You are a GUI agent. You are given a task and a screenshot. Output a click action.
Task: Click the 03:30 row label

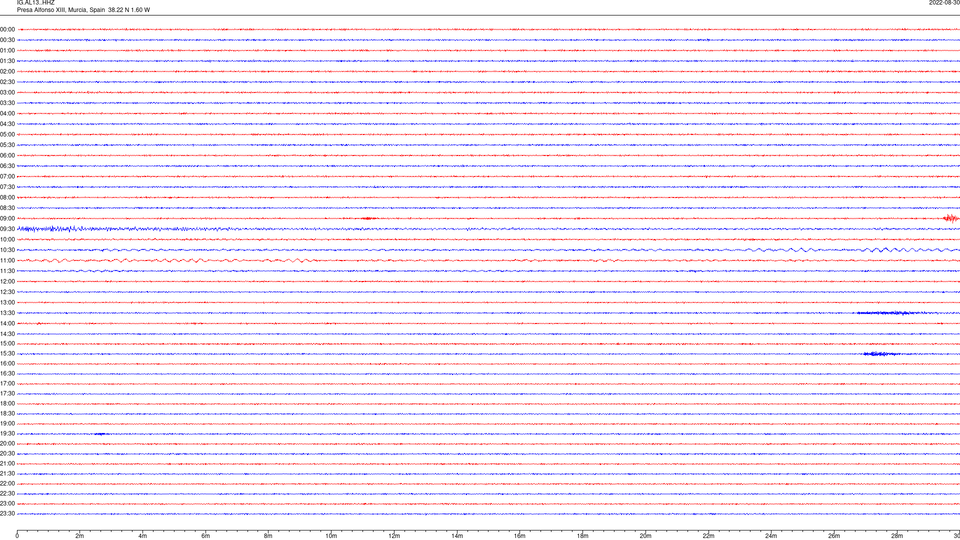[x=7, y=103]
